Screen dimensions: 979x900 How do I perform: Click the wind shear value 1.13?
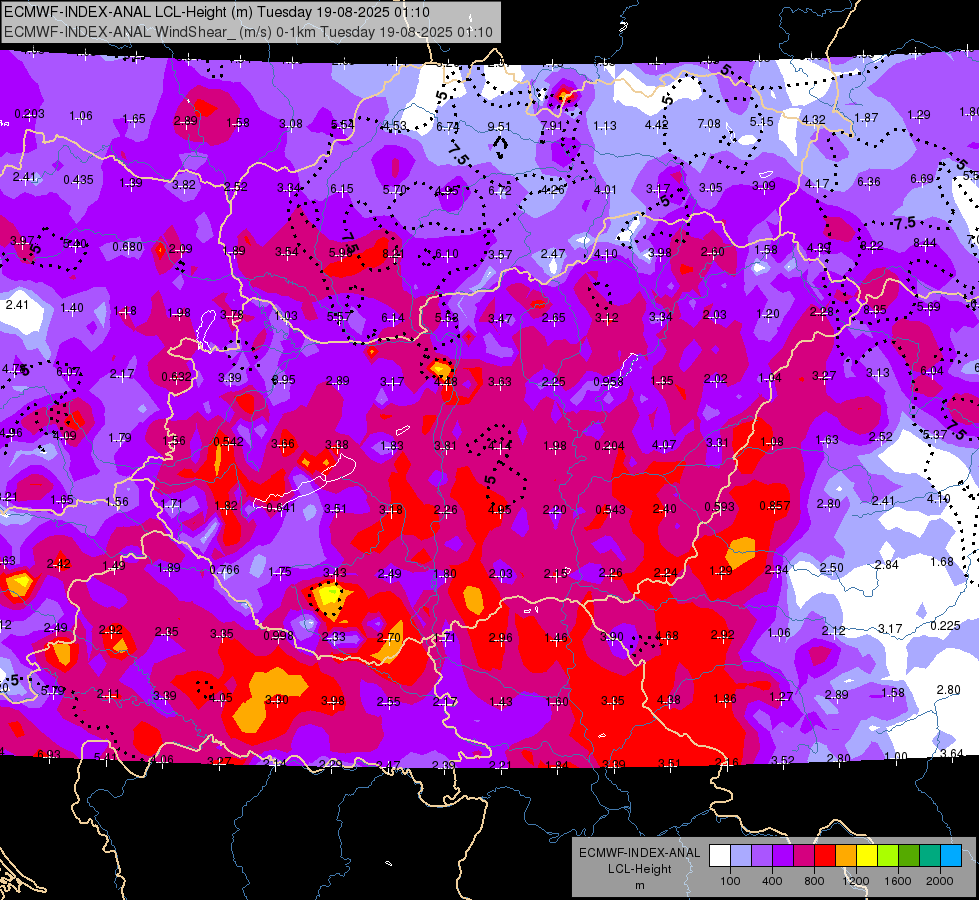click(604, 126)
